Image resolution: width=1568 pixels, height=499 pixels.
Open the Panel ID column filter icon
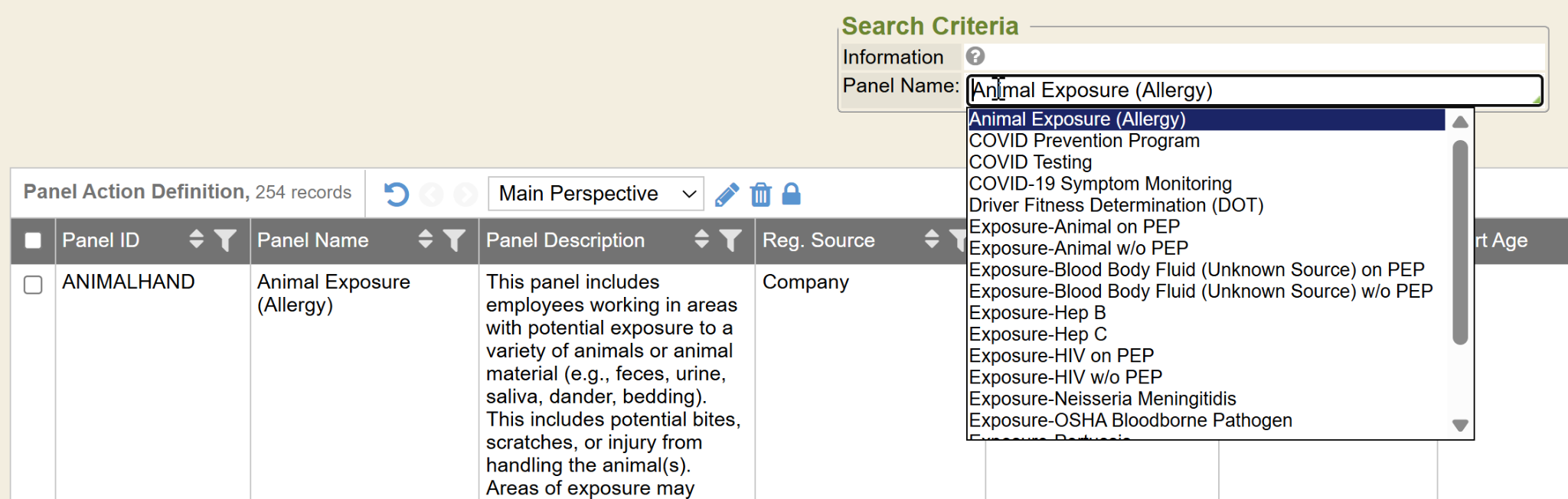click(x=225, y=240)
